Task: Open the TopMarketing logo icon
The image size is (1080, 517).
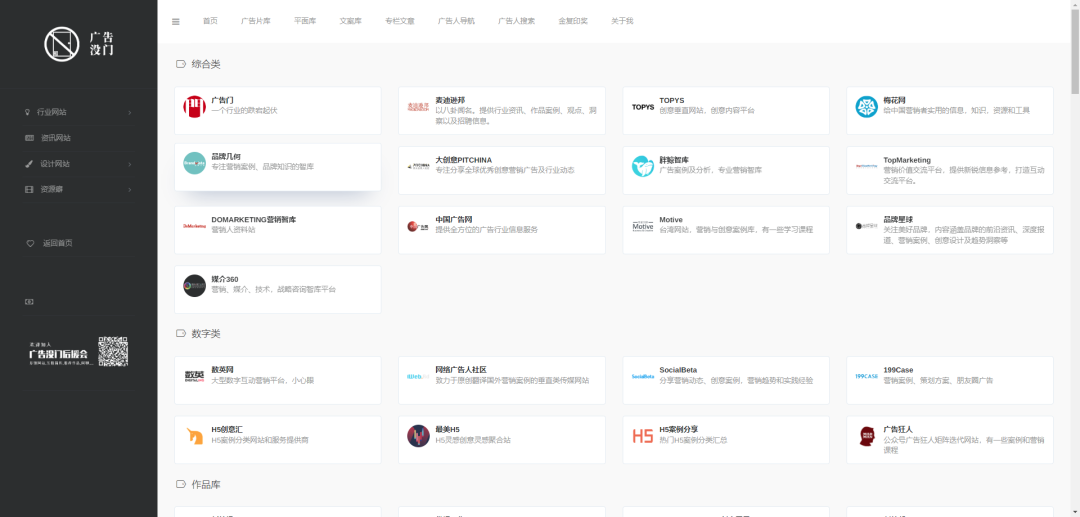Action: 866,167
